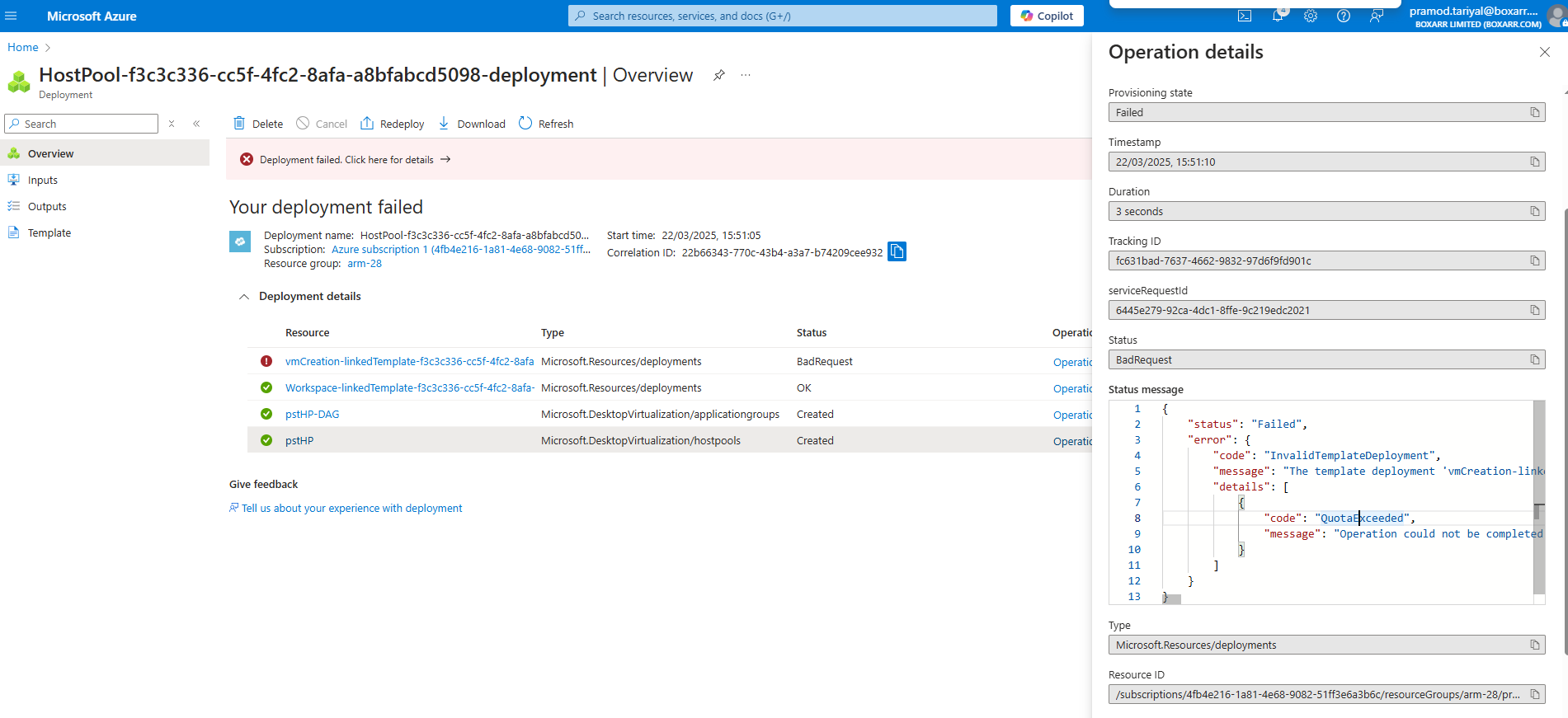Collapse the left navigation menu

tap(196, 124)
